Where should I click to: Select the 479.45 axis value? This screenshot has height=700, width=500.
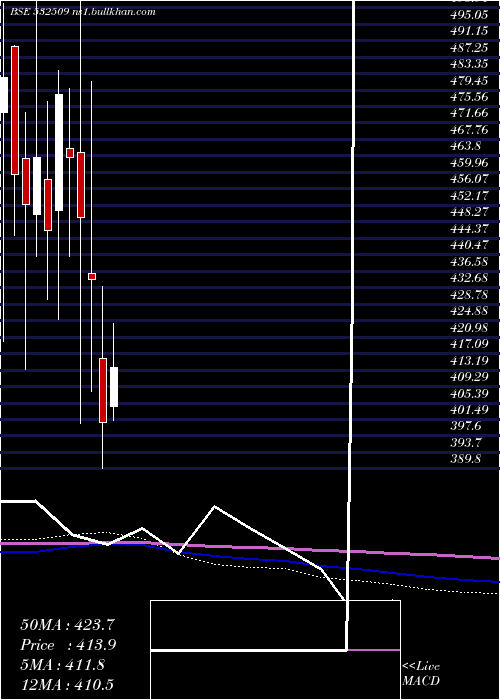(469, 81)
